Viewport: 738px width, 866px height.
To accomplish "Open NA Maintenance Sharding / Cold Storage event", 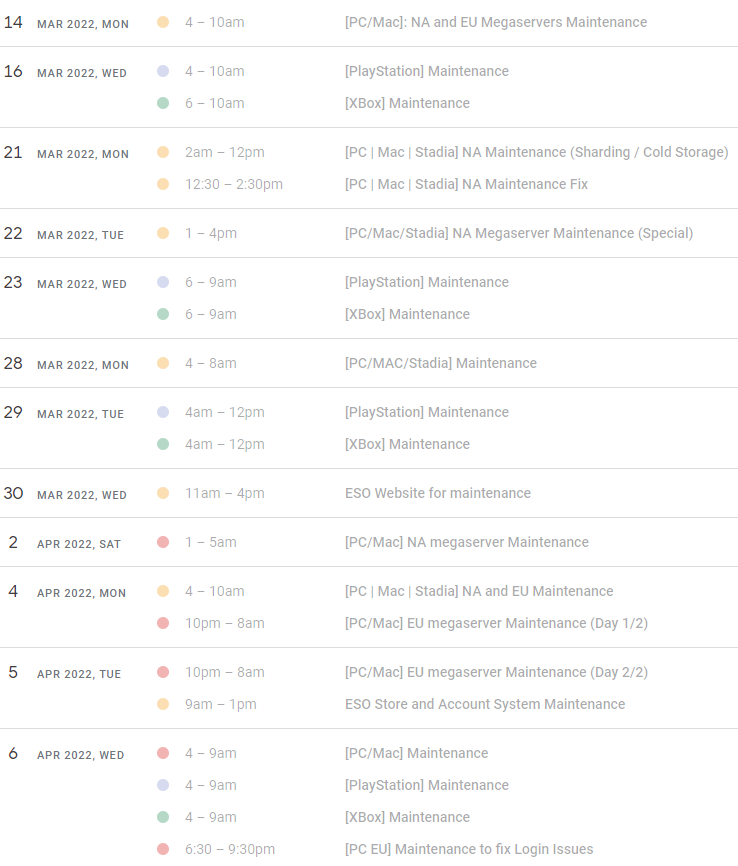I will click(536, 152).
